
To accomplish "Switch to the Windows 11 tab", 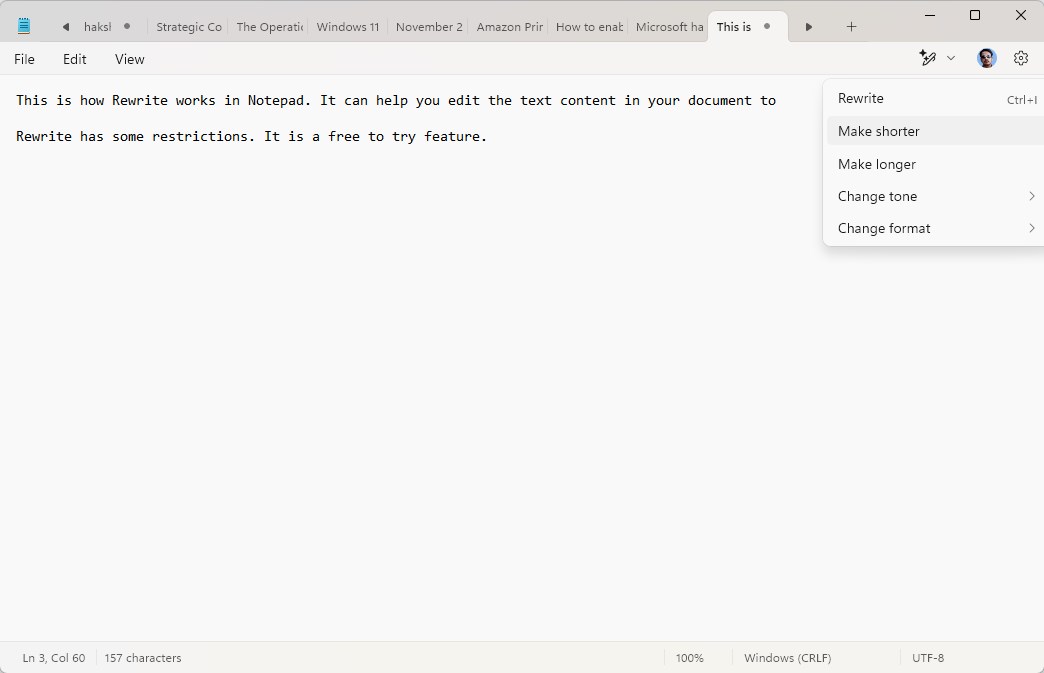I will pyautogui.click(x=348, y=27).
